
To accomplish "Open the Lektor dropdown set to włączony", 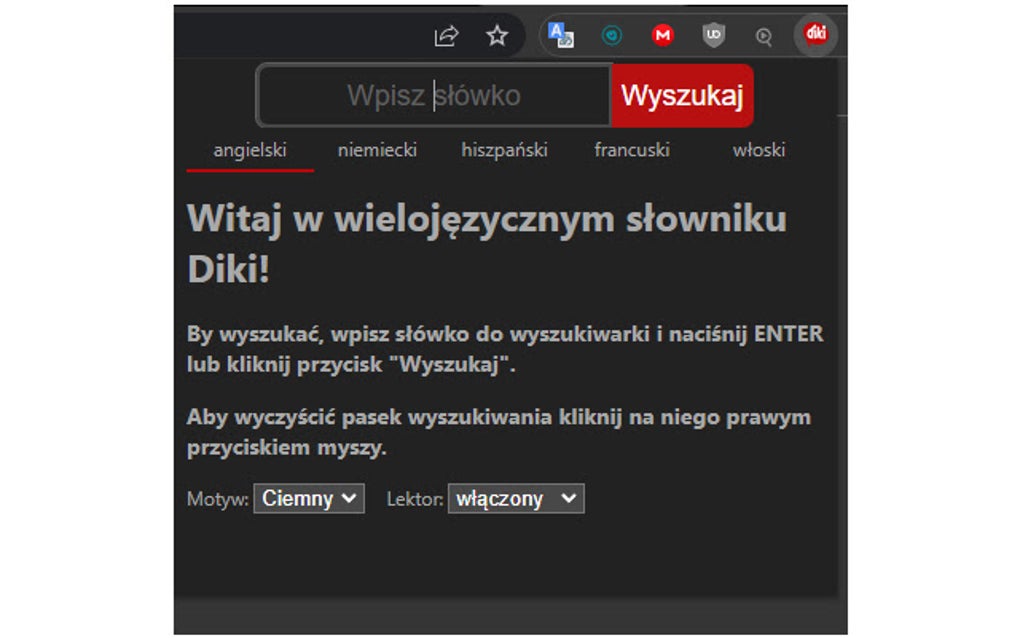I will point(516,499).
